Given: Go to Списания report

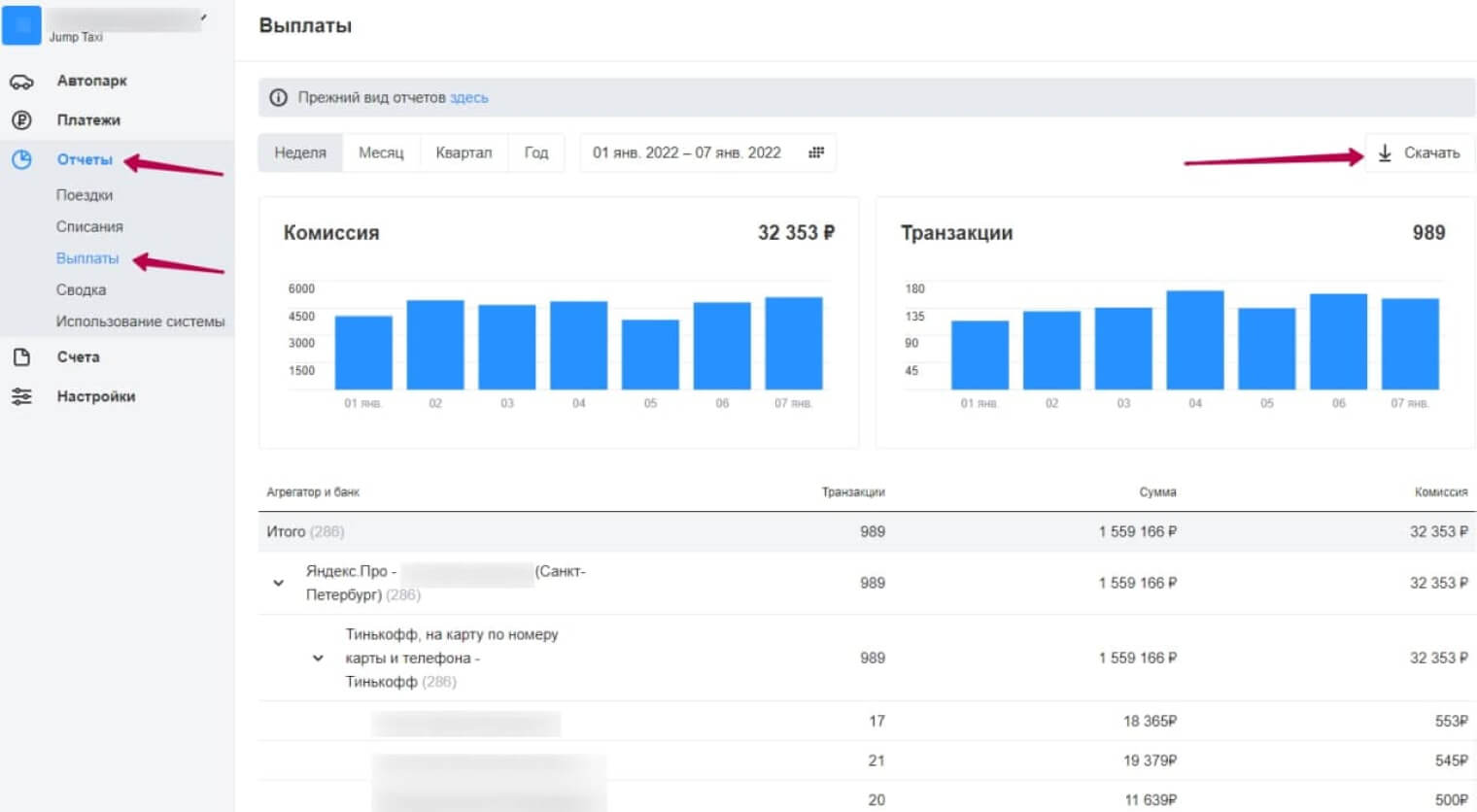Looking at the screenshot, I should [89, 226].
